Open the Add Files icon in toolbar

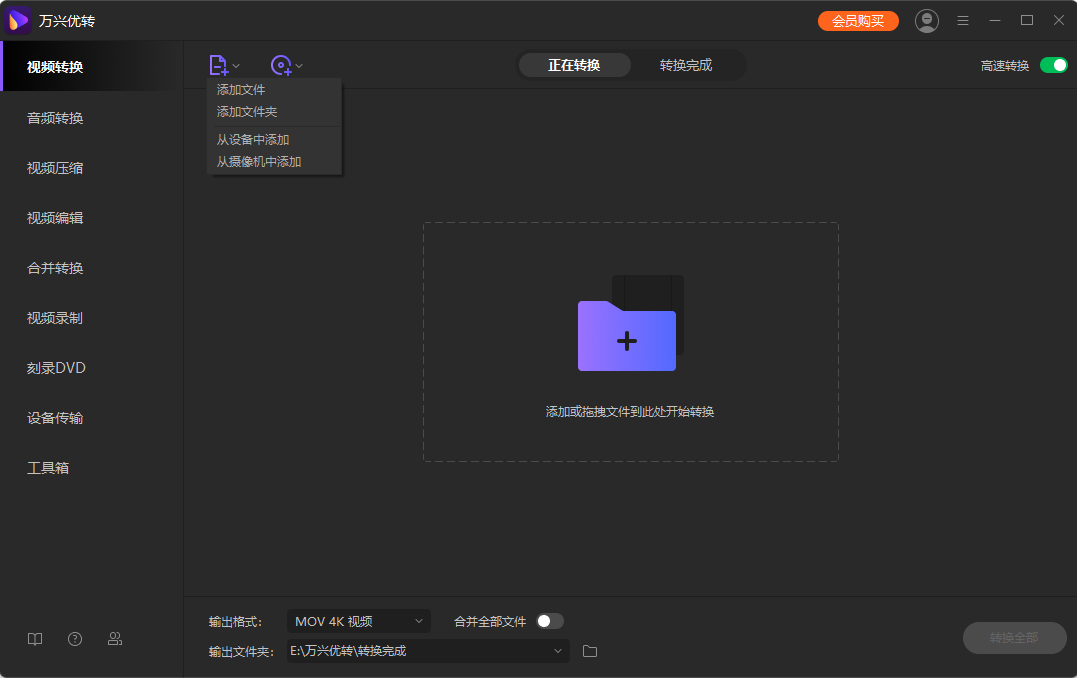(219, 64)
